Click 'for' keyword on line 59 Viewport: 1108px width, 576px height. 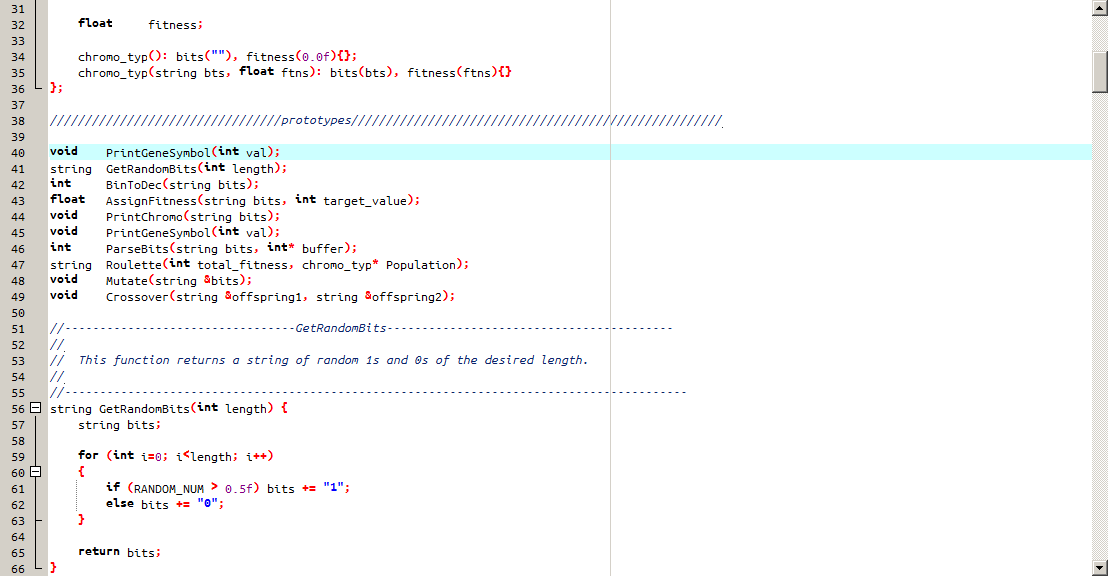click(88, 456)
